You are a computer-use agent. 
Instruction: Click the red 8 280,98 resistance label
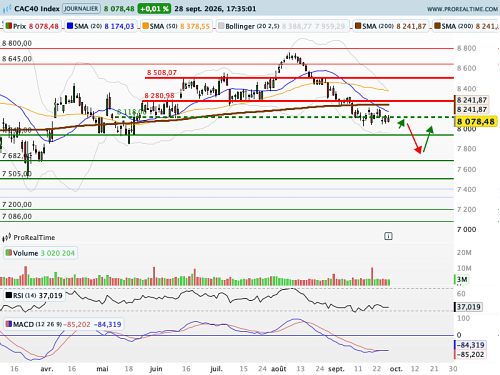159,96
